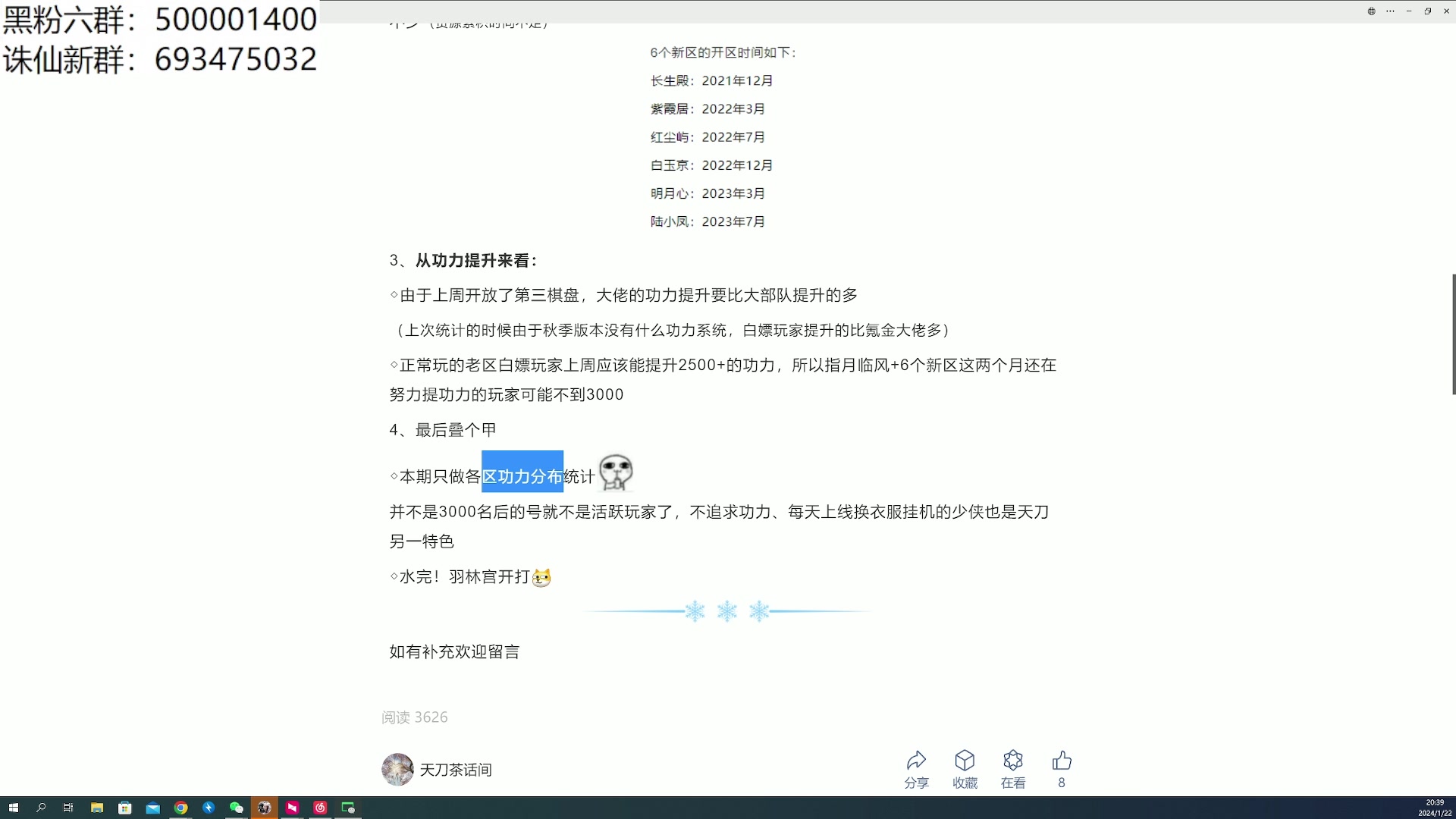Launch NetEase Cloud Music from the taskbar
The image size is (1456, 819).
coord(319,808)
